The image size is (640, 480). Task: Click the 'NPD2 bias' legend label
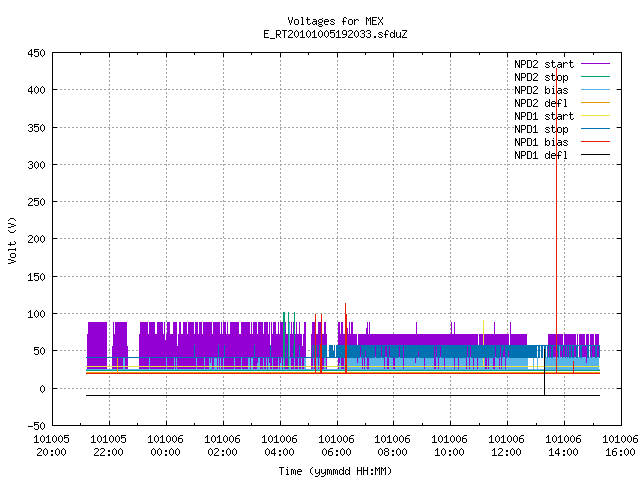point(541,90)
